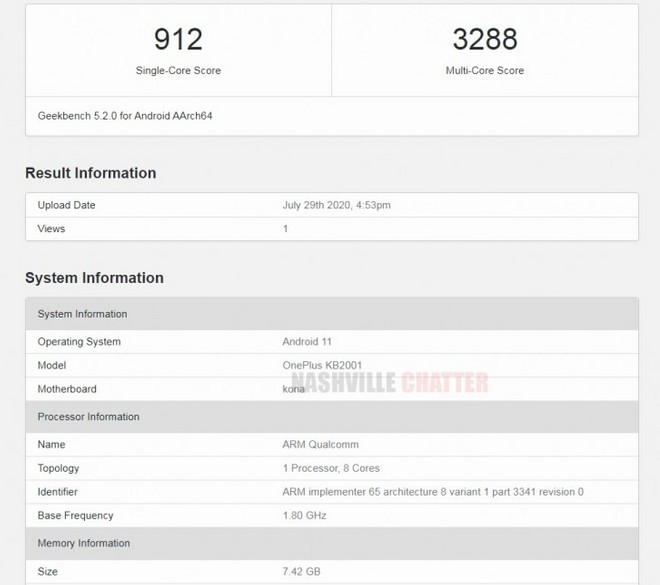Click the kona motherboard value
Screen dimensions: 660x585
[x=294, y=389]
